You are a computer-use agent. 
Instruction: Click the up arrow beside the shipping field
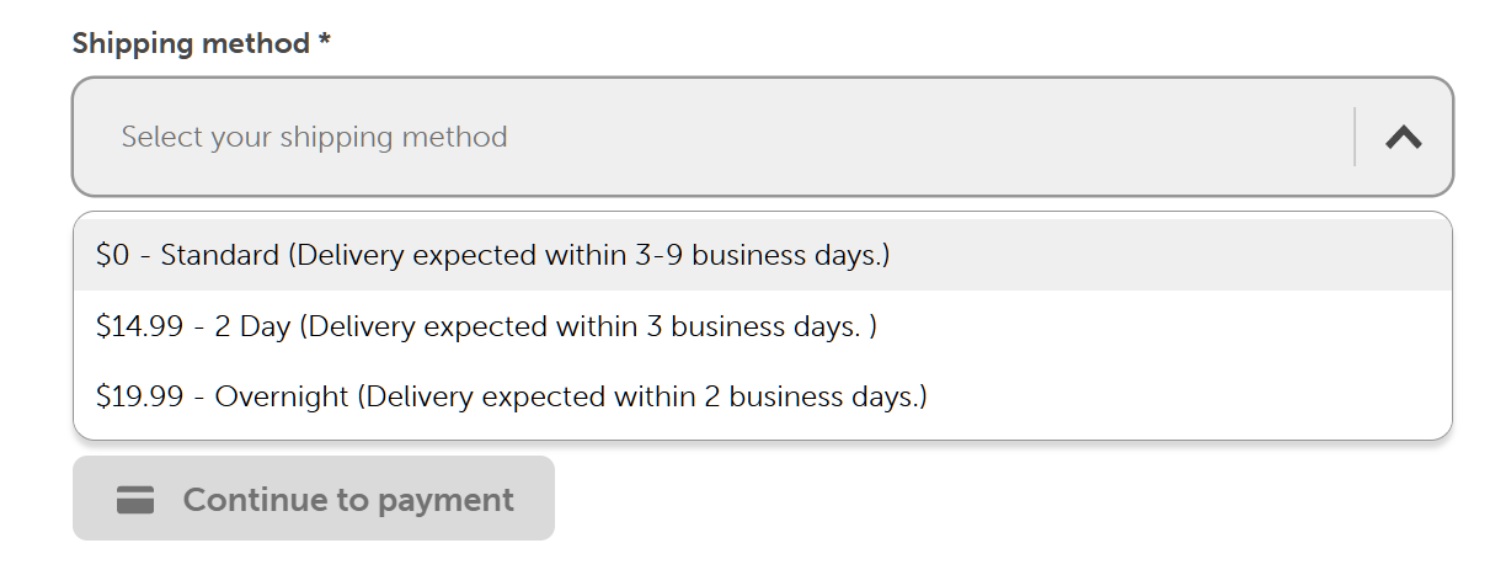coord(1404,138)
